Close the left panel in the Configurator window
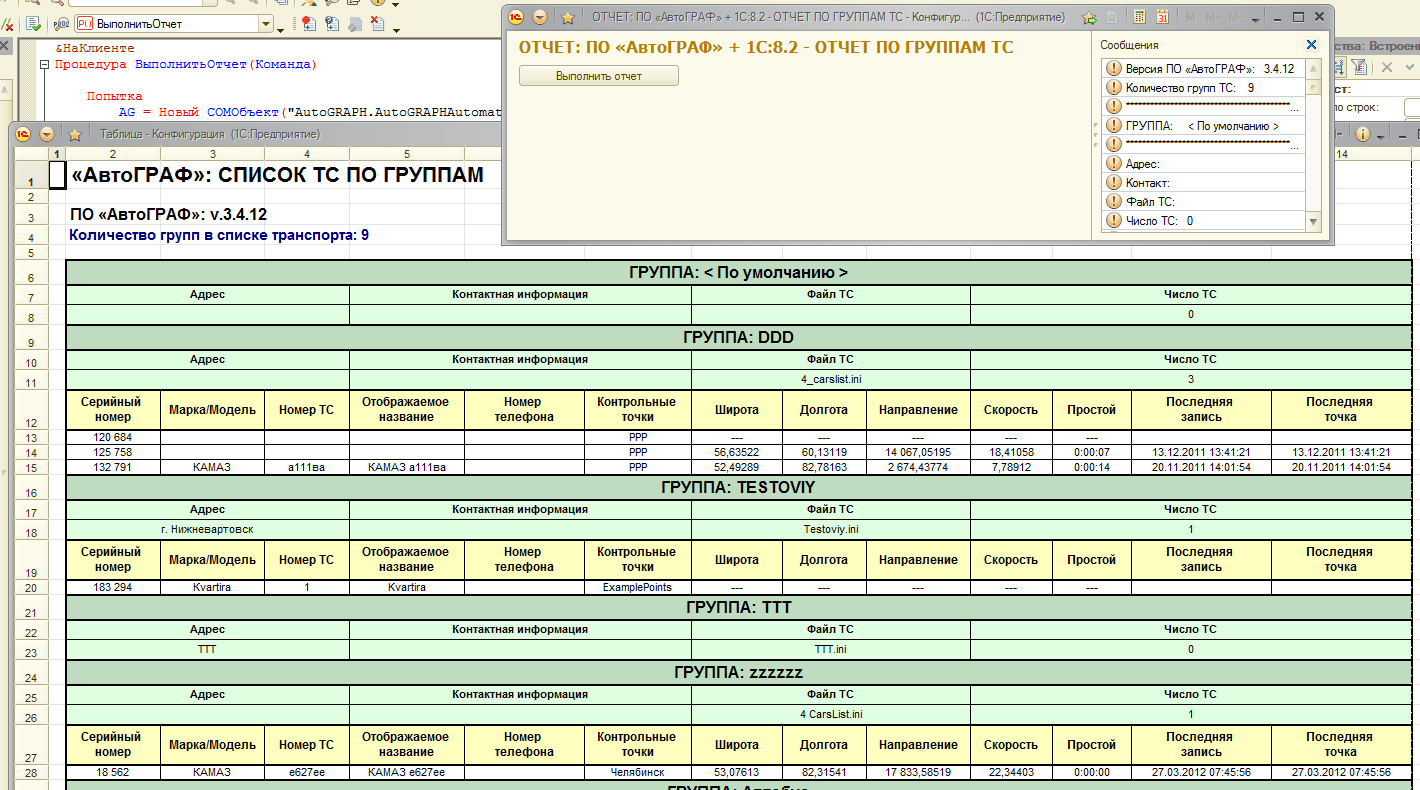The width and height of the screenshot is (1420, 790). [6, 48]
